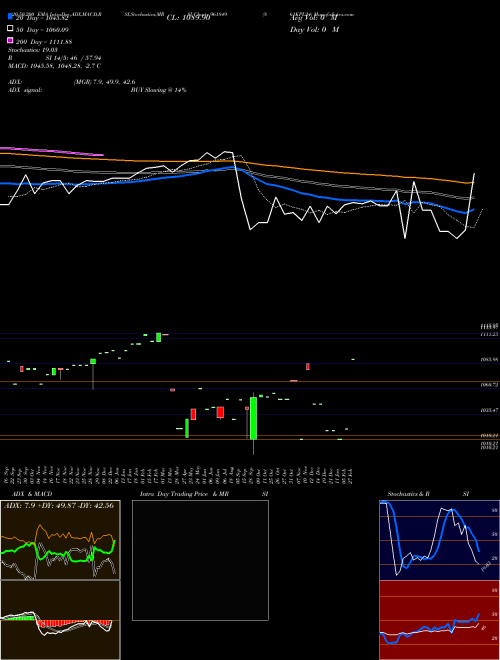Select the '200 Day = 1111.88' label

(44, 42)
